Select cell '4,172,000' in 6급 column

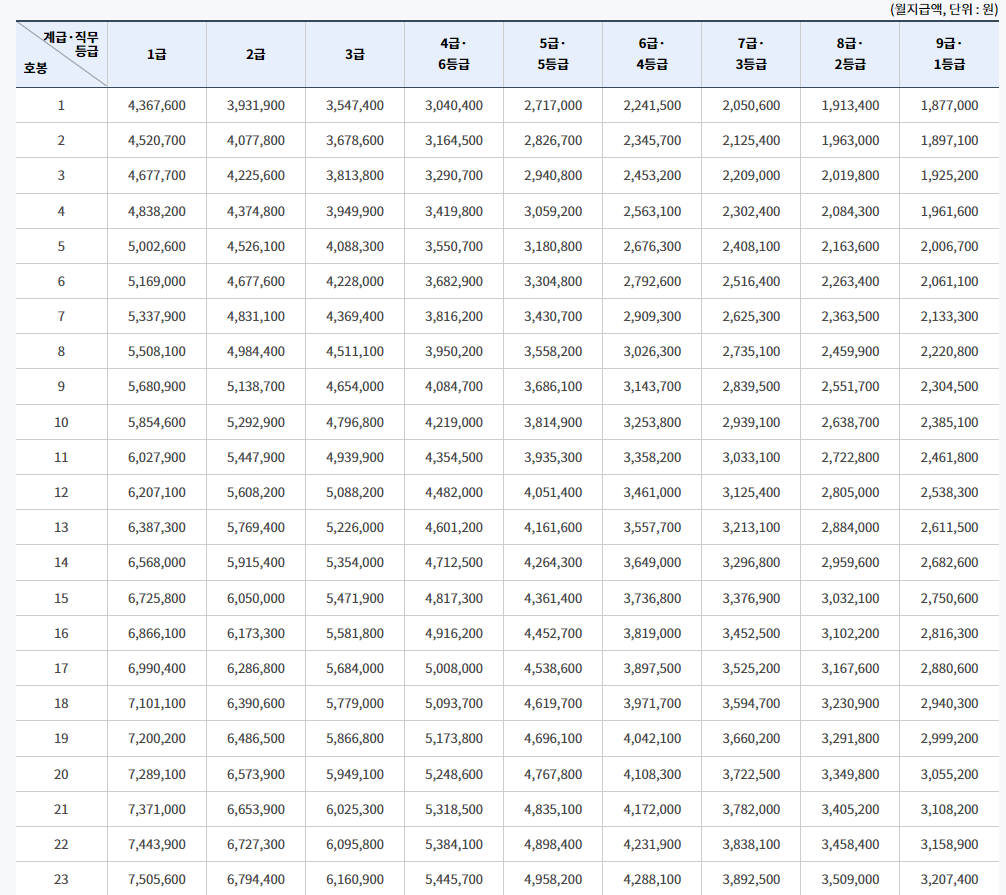tap(652, 809)
